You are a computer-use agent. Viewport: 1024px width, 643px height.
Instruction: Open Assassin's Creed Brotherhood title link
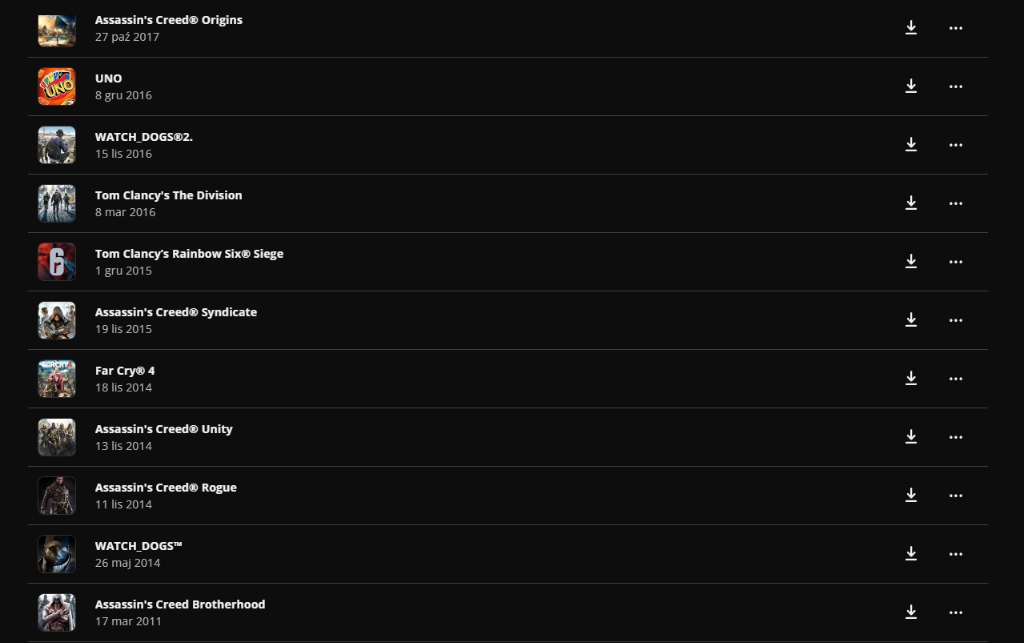pyautogui.click(x=180, y=604)
